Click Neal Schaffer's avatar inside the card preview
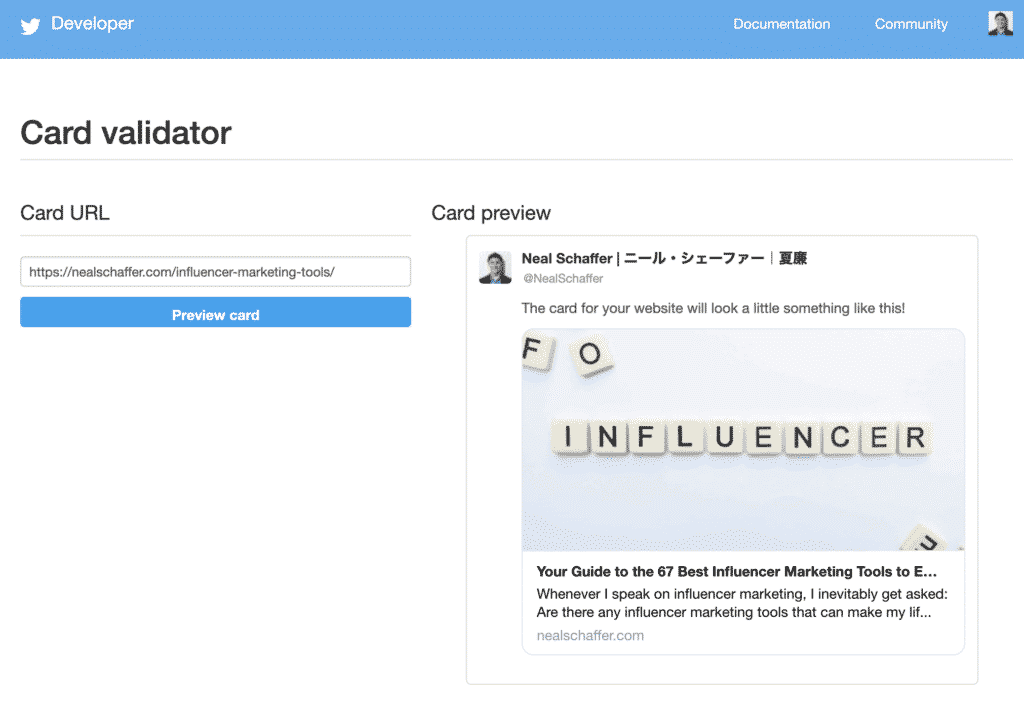The image size is (1024, 703). (x=495, y=267)
